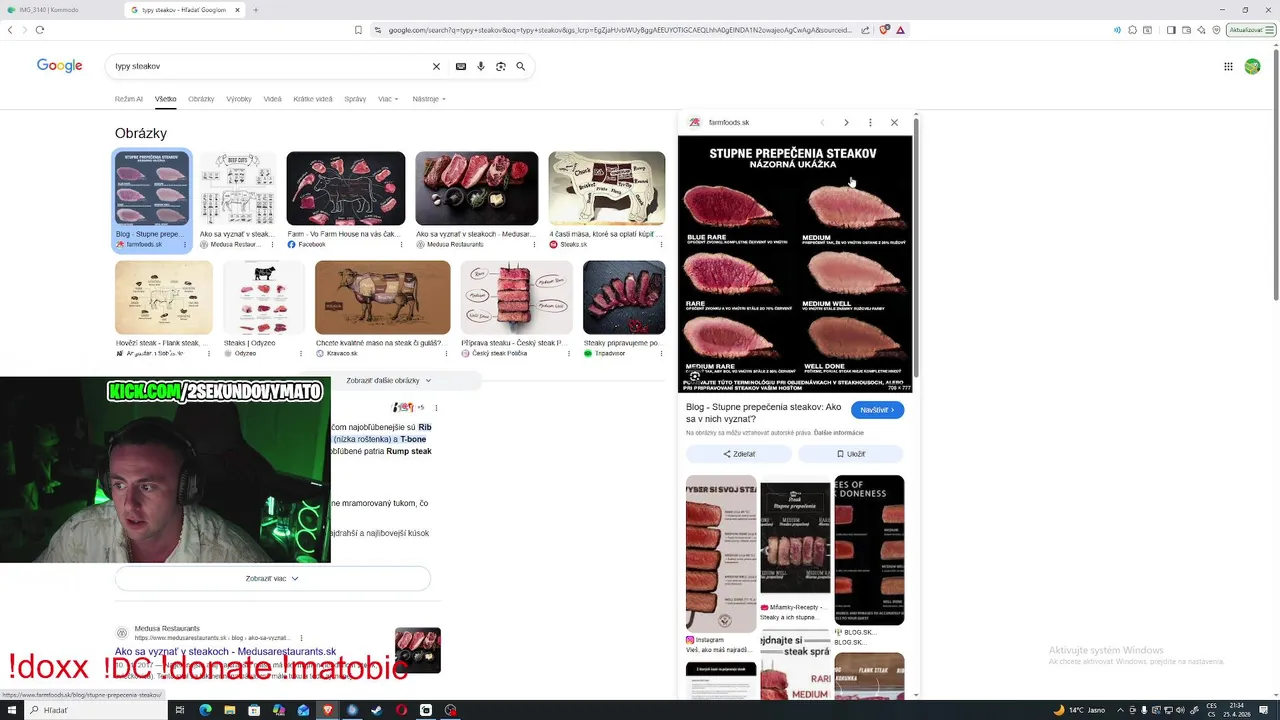Open the Google apps grid
The image size is (1280, 720).
click(x=1228, y=66)
